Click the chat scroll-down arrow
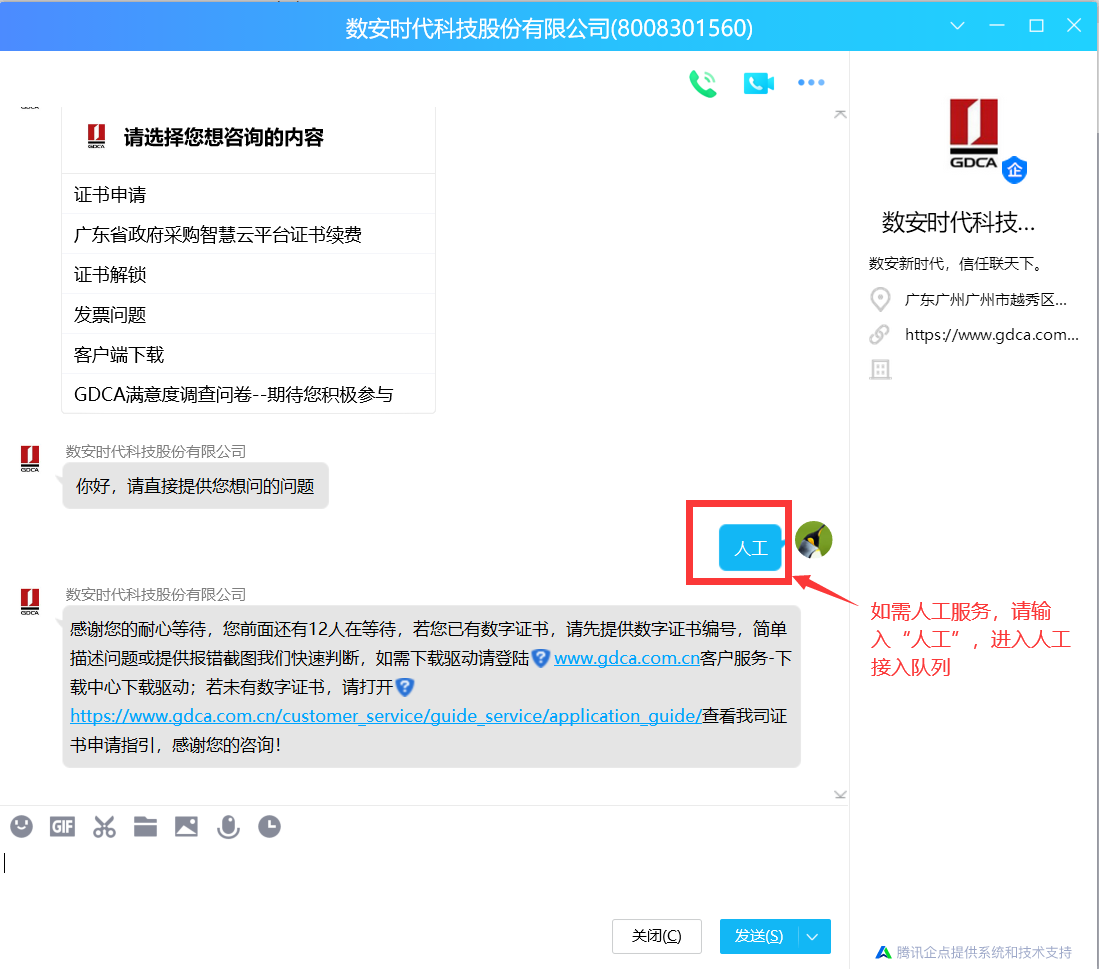Screen dimensions: 1099x969 [840, 795]
